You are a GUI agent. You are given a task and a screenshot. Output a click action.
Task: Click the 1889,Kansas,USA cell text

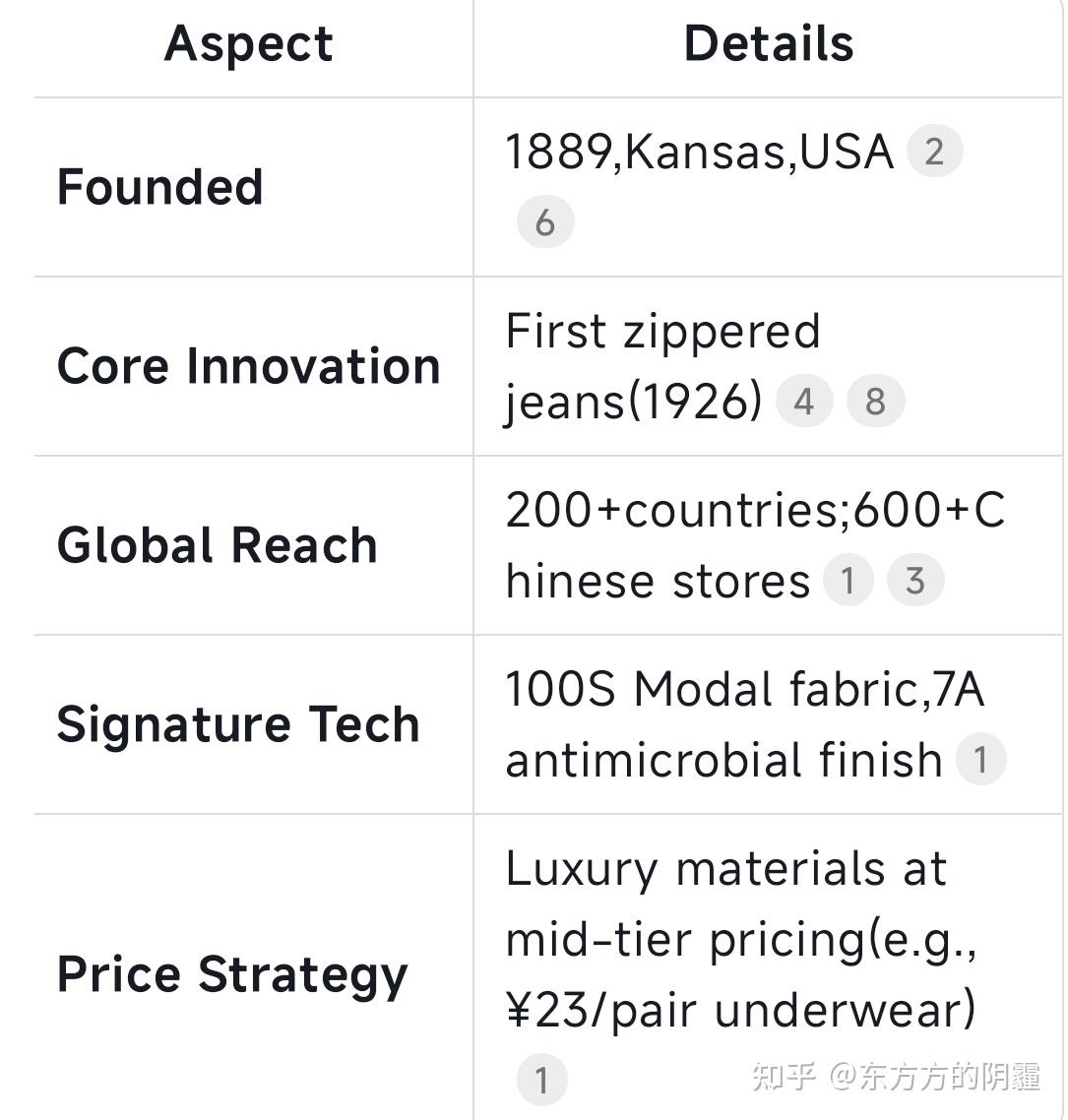(x=700, y=152)
